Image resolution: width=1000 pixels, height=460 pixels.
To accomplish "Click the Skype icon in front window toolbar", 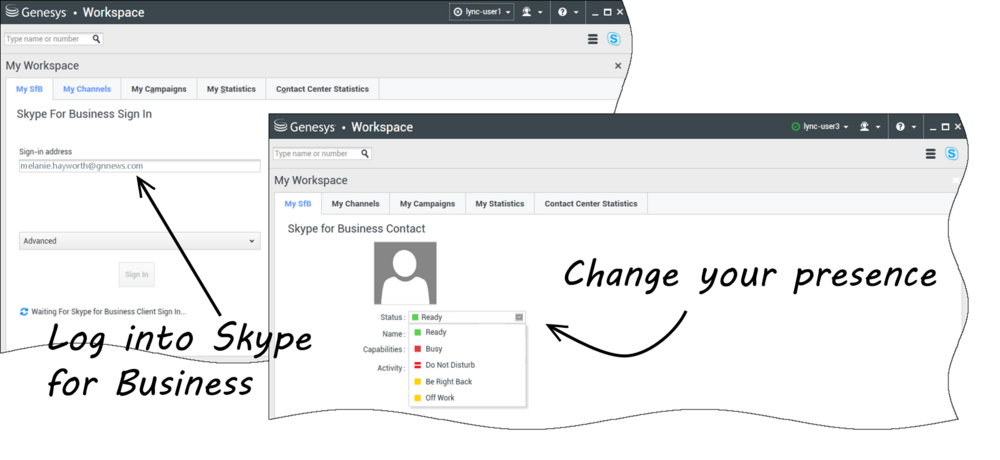I will [x=951, y=154].
